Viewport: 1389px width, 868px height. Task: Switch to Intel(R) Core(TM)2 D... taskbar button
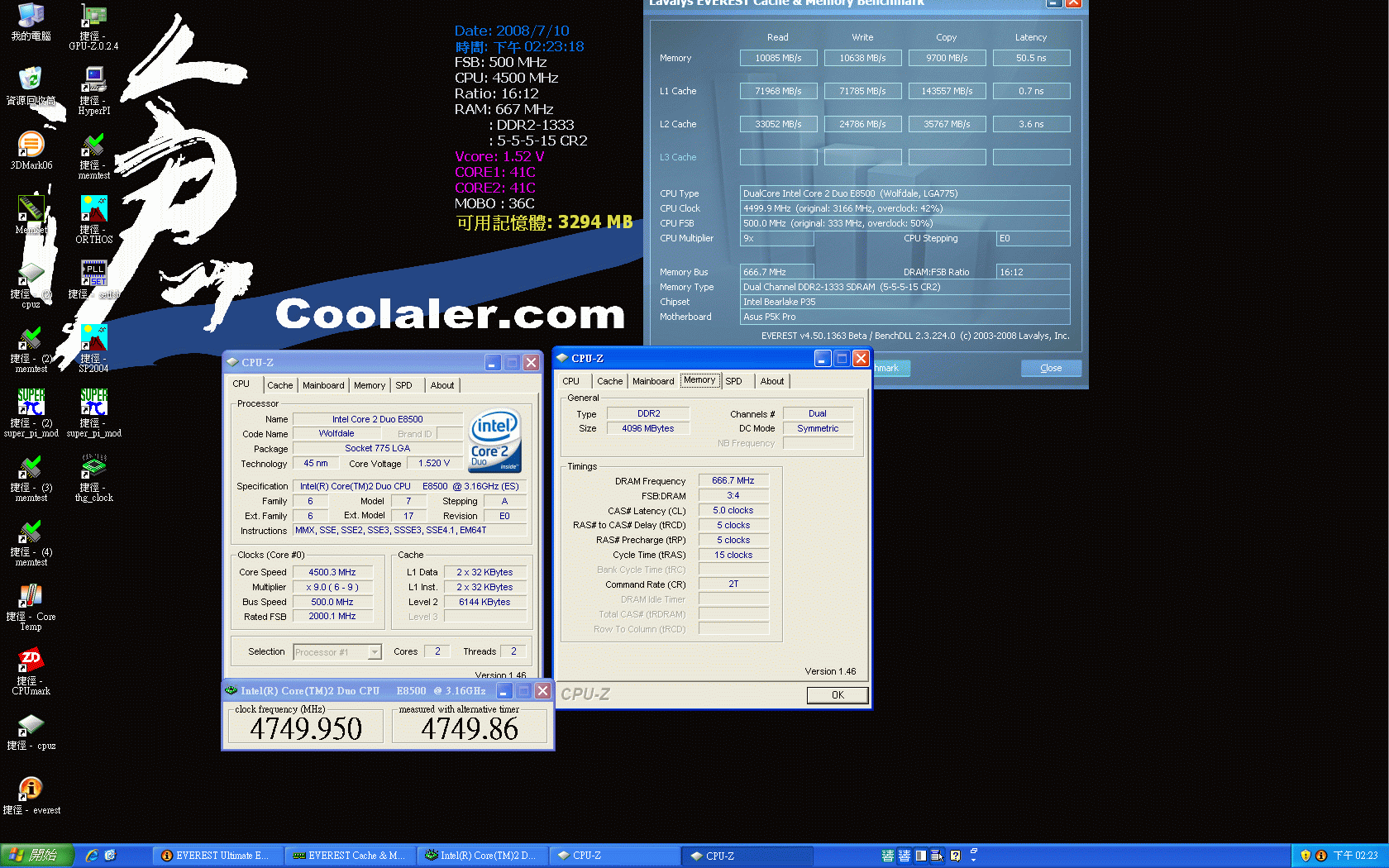tap(481, 856)
